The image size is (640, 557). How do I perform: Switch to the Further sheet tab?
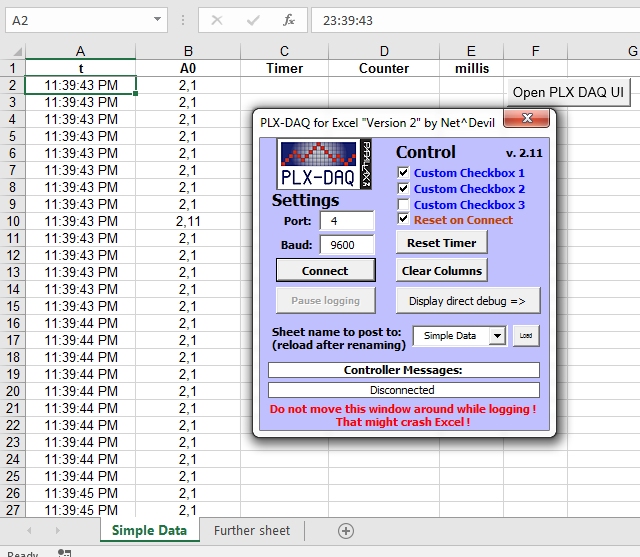(252, 530)
